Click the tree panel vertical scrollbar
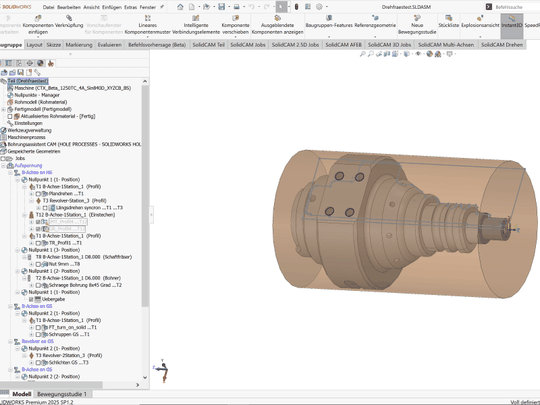 [145, 196]
